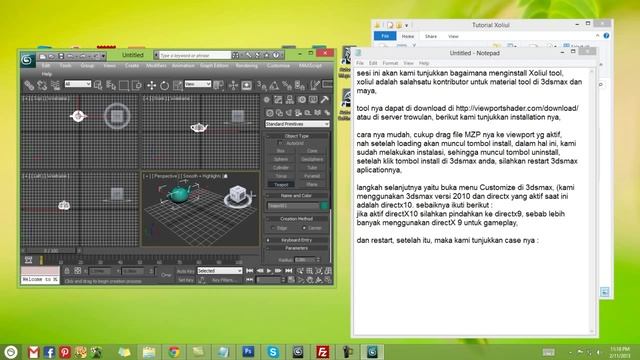Screen dimensions: 640x360
Task: Select Cameras category in Create panel
Action: [298, 113]
